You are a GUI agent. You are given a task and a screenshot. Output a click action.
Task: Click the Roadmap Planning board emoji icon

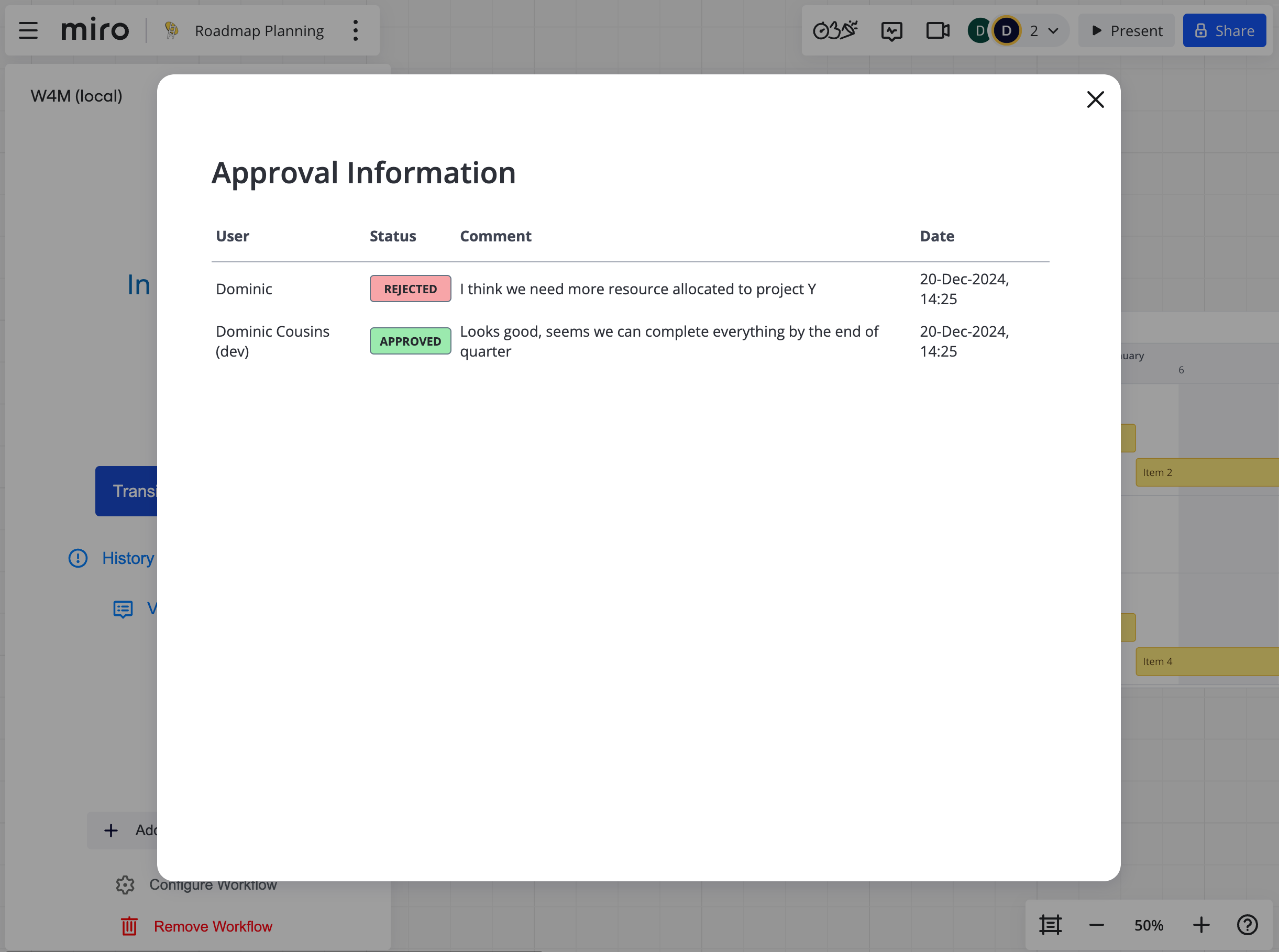pos(171,30)
